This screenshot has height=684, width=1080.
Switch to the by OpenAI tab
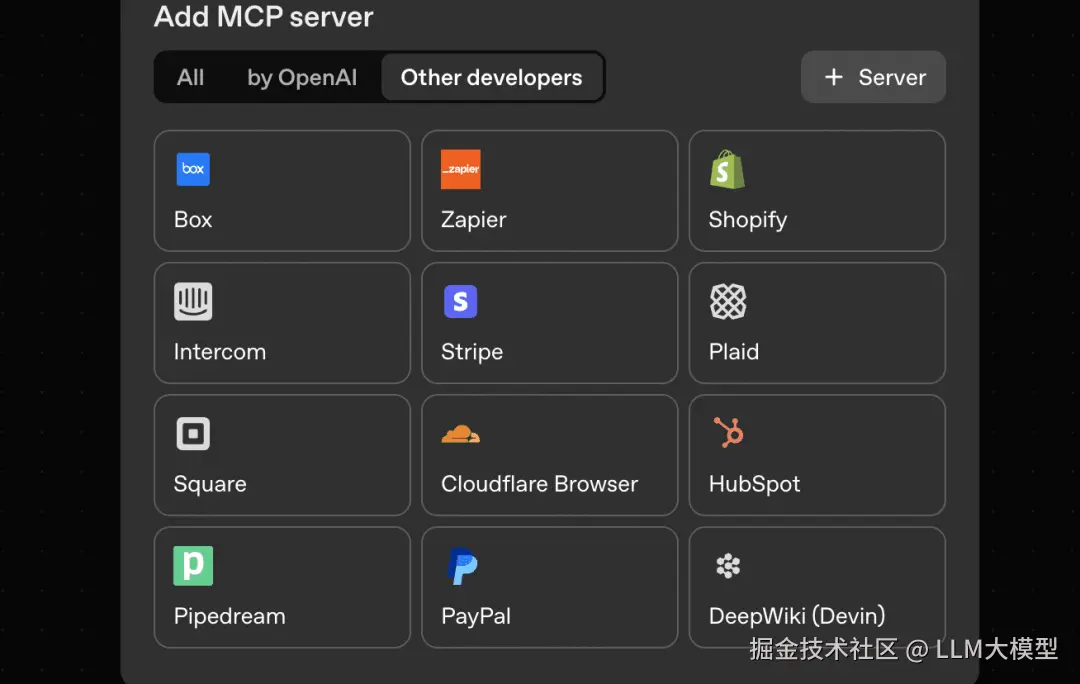click(302, 77)
